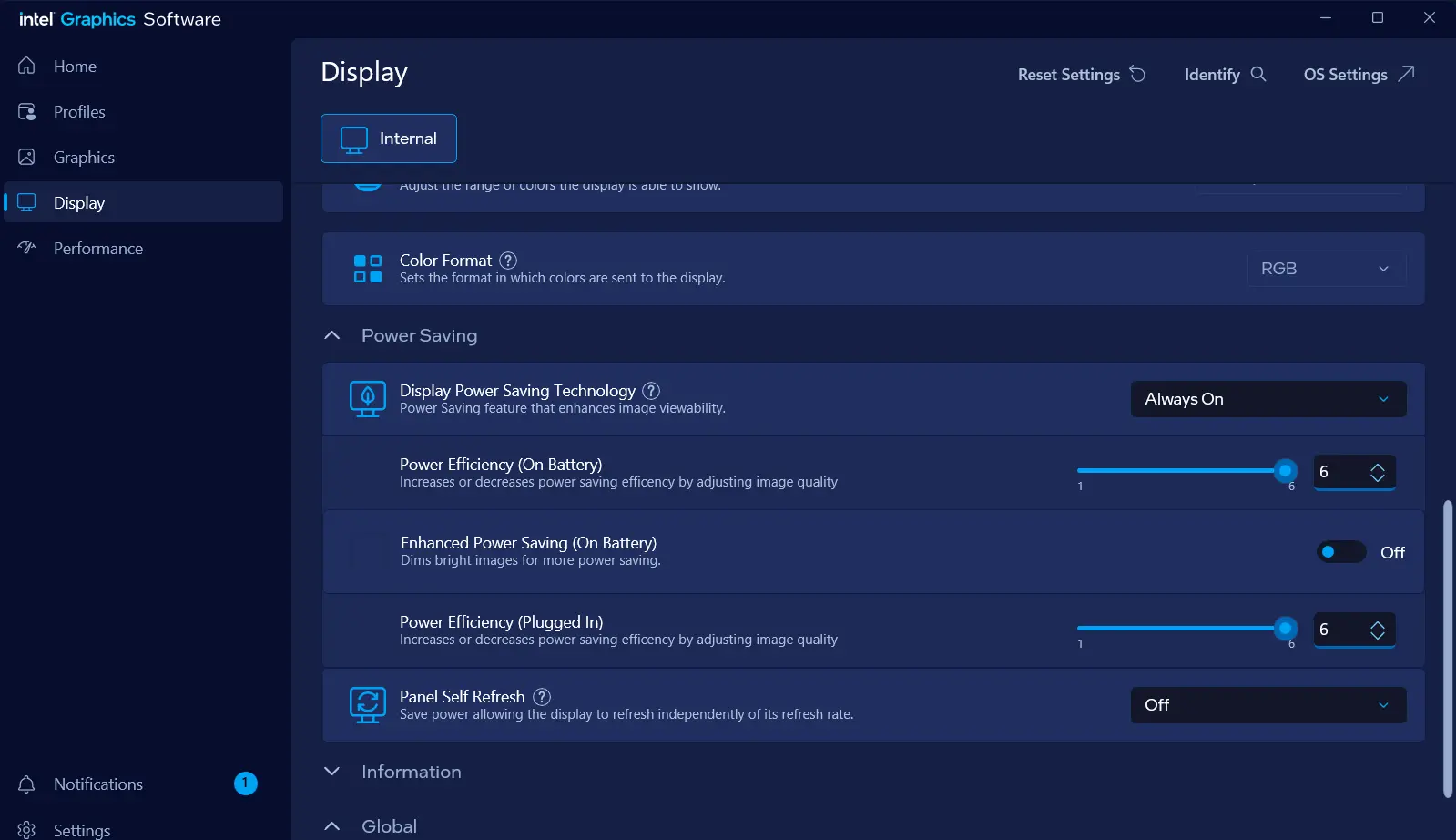The height and width of the screenshot is (840, 1456).
Task: Click the Panel Self Refresh help icon
Action: point(542,697)
